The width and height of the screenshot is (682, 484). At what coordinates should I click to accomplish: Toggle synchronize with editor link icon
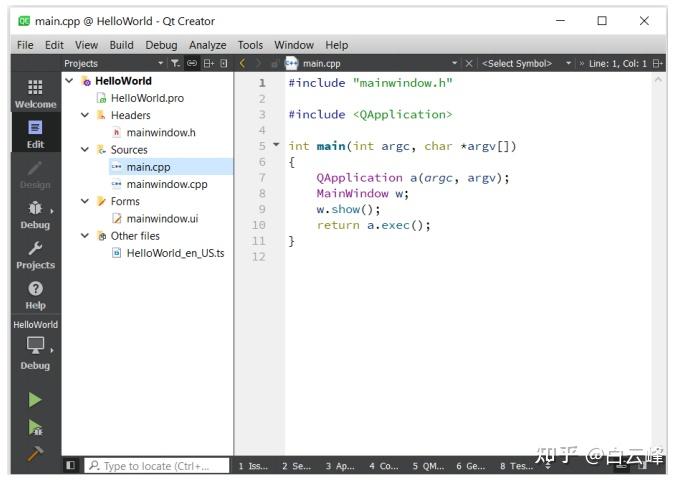pos(192,63)
